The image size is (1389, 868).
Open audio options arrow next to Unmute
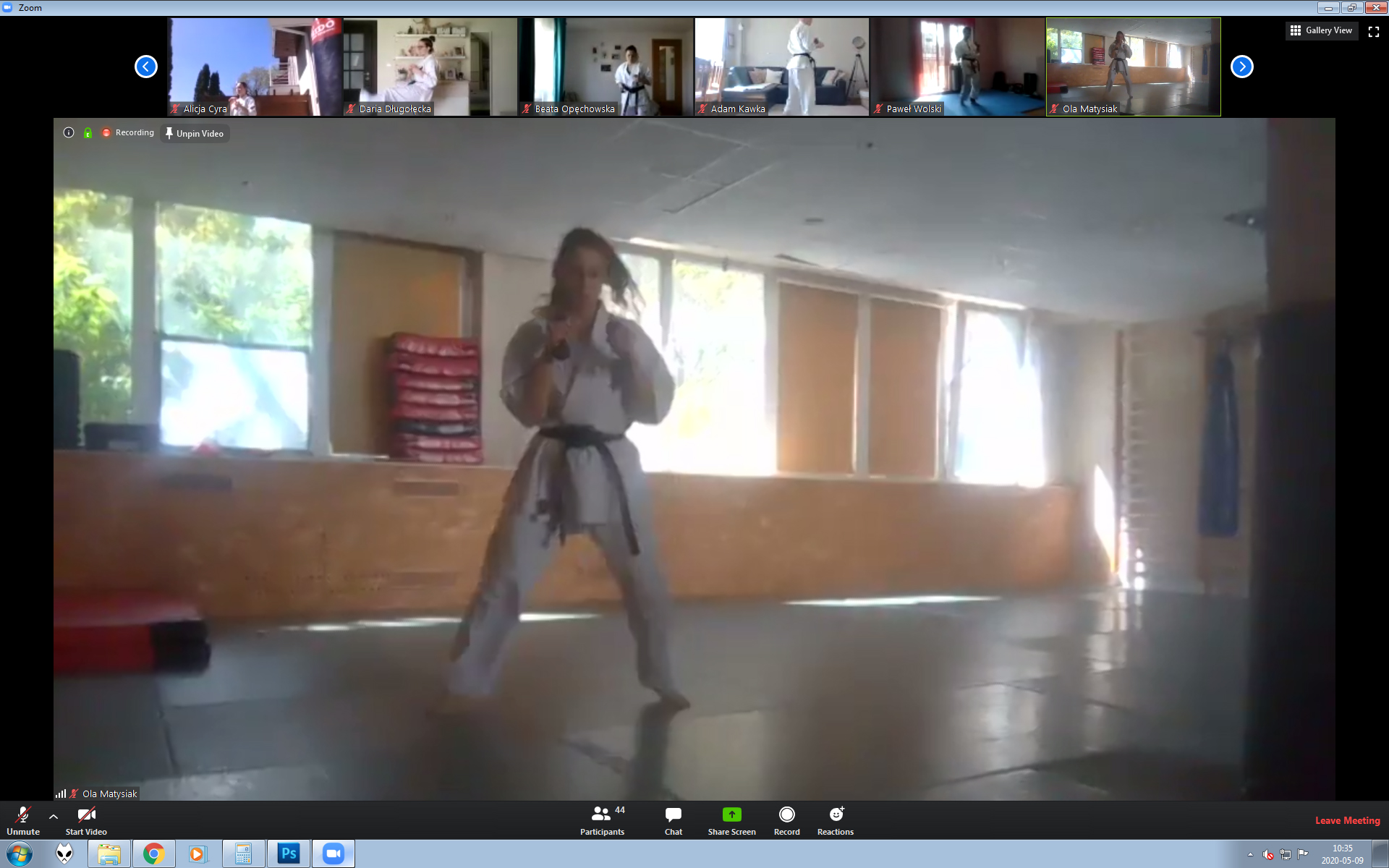click(54, 816)
